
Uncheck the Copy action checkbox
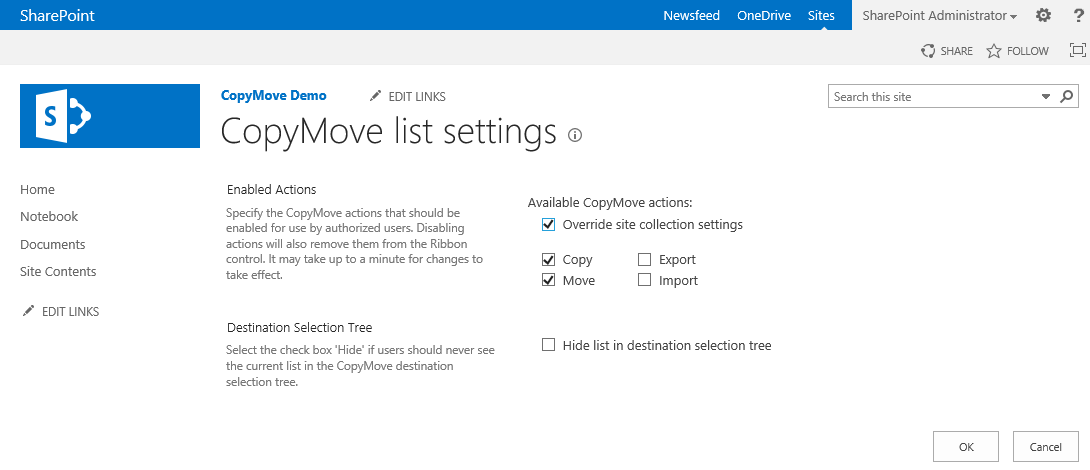pyautogui.click(x=548, y=259)
